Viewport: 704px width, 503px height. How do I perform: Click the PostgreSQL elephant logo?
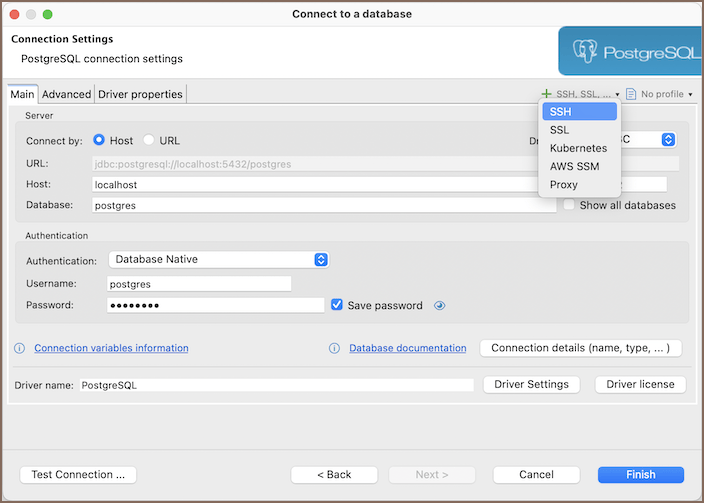[585, 51]
